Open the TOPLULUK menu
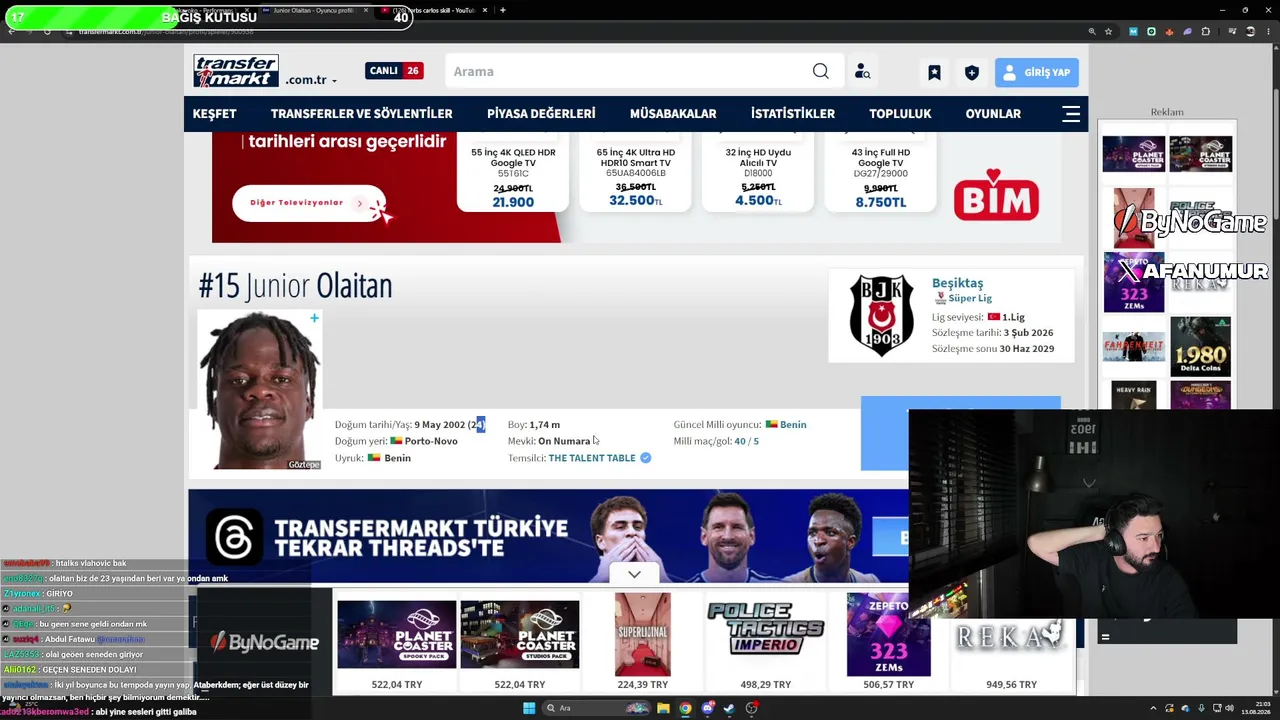 (900, 113)
